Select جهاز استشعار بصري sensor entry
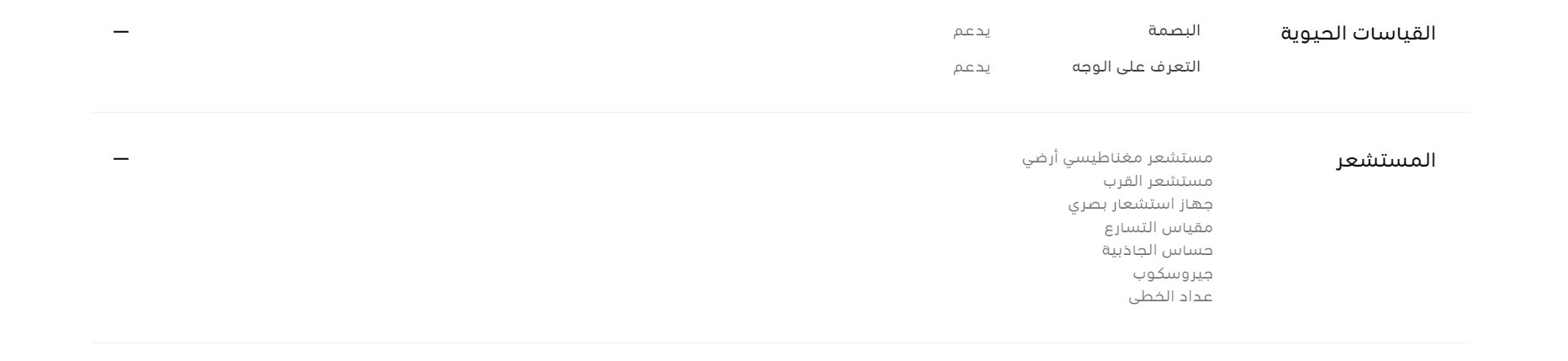Viewport: 1568px width, 361px height. [1141, 204]
